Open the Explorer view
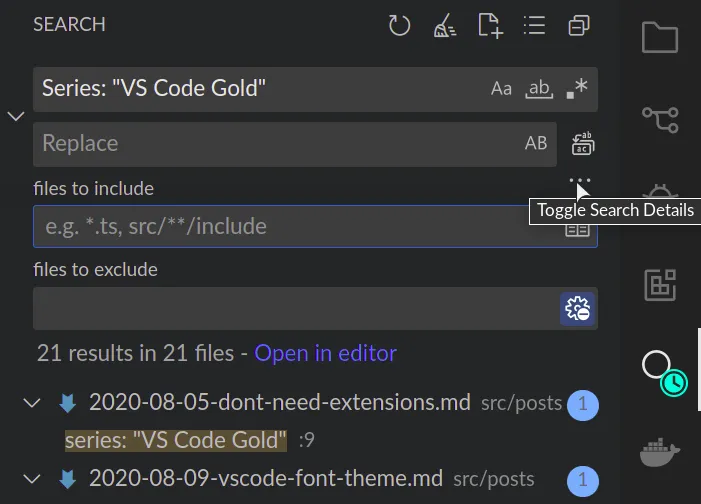 click(660, 37)
